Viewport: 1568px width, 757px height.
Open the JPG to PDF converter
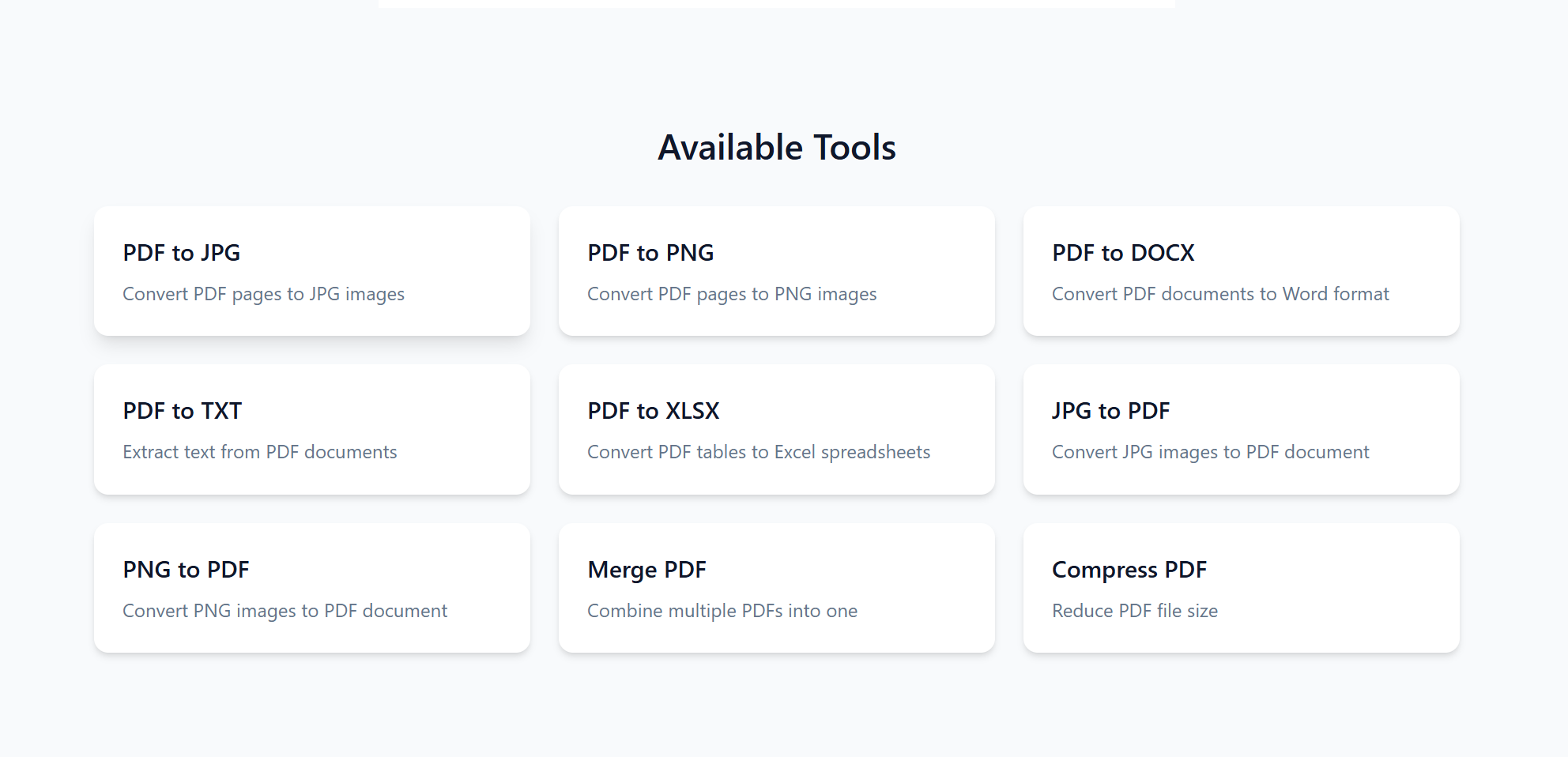tap(1242, 429)
